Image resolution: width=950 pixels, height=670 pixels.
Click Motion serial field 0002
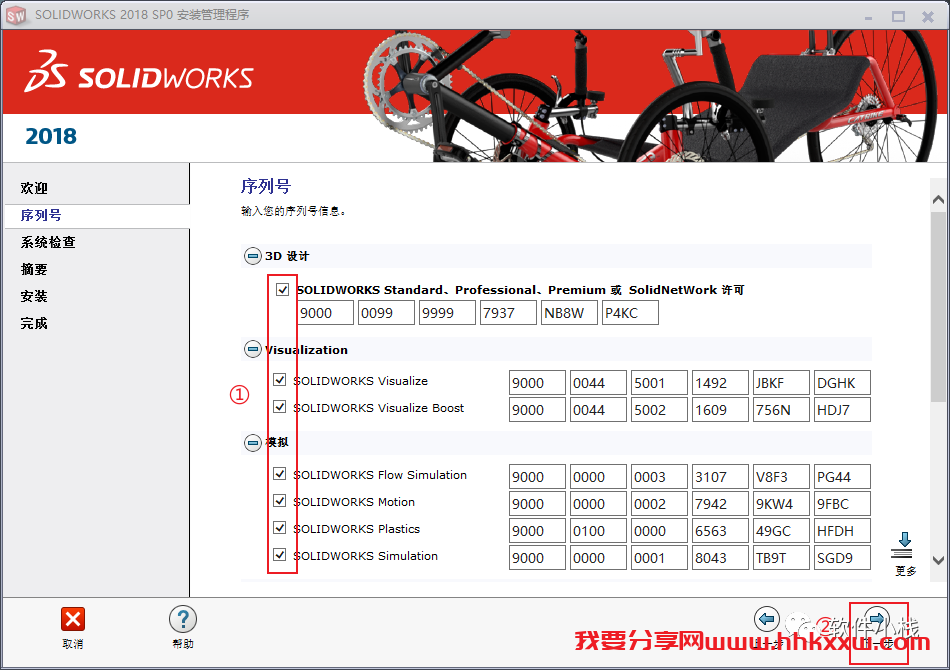click(x=659, y=503)
